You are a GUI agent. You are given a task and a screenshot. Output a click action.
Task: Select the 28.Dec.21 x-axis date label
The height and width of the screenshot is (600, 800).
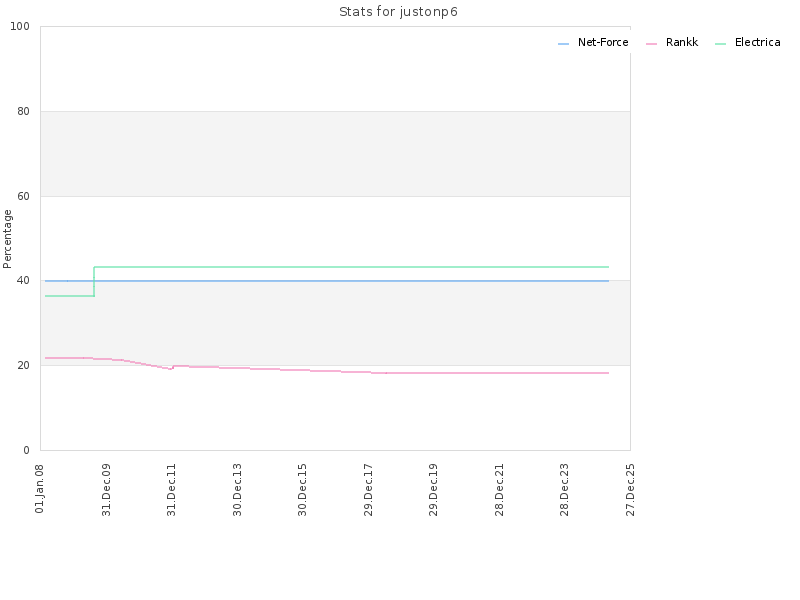click(x=499, y=490)
